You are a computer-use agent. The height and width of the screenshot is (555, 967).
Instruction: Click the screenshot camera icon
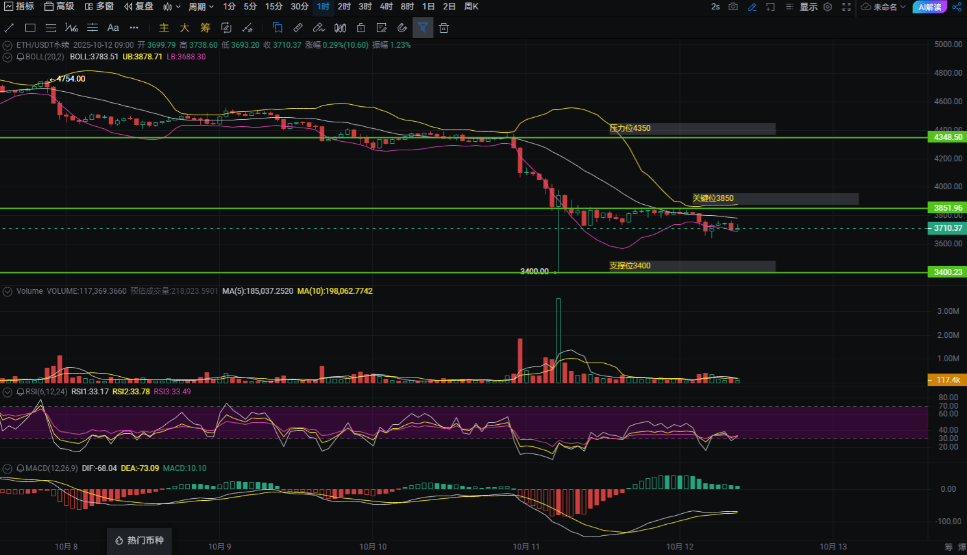pos(734,7)
